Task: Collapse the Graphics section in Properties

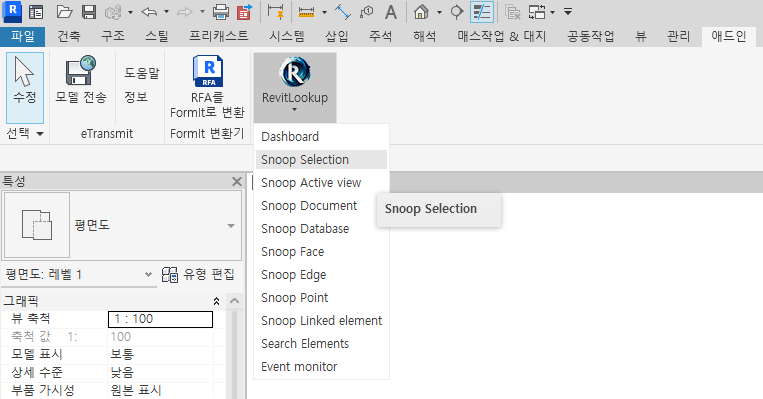Action: (x=216, y=301)
